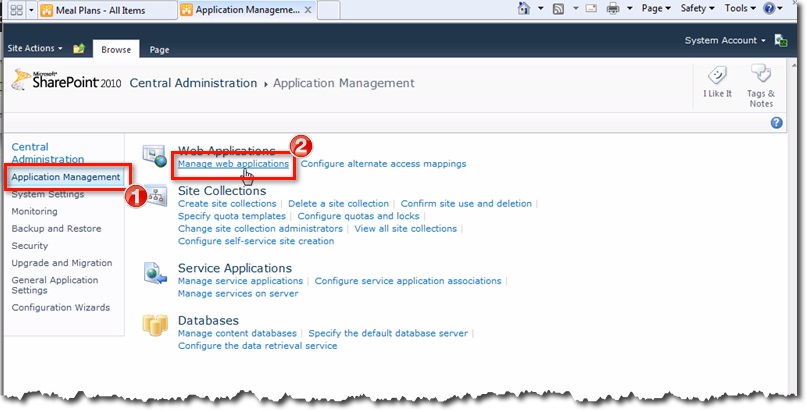
Task: Click the Web Applications section icon
Action: (155, 156)
